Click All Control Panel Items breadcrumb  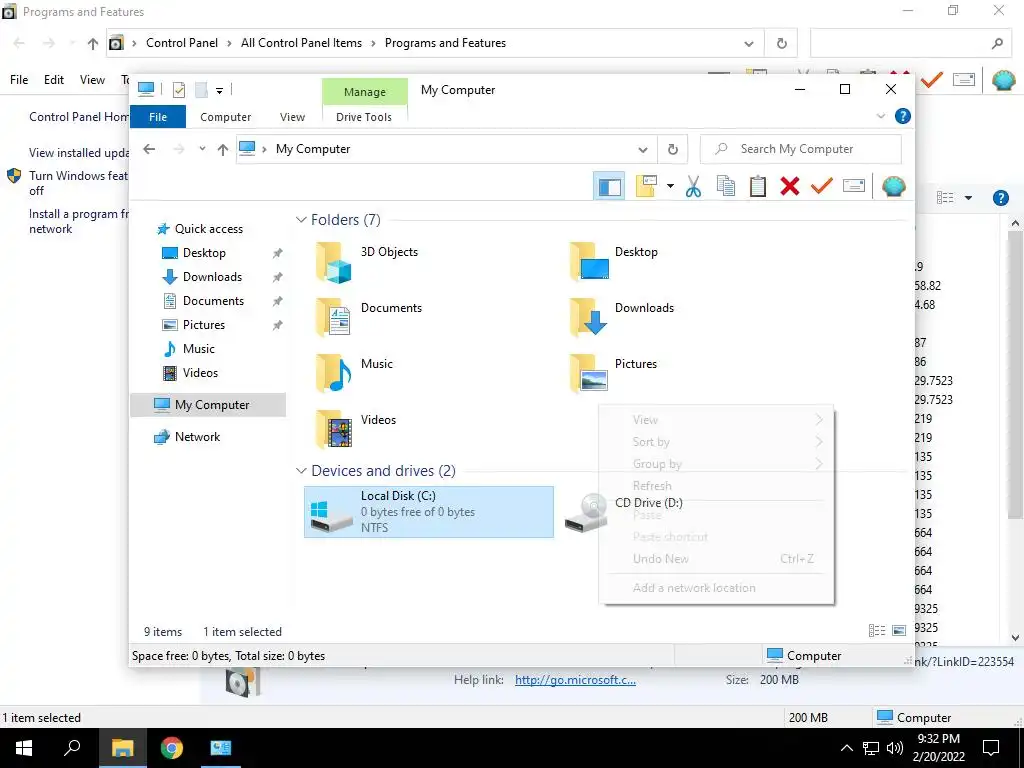pyautogui.click(x=301, y=43)
